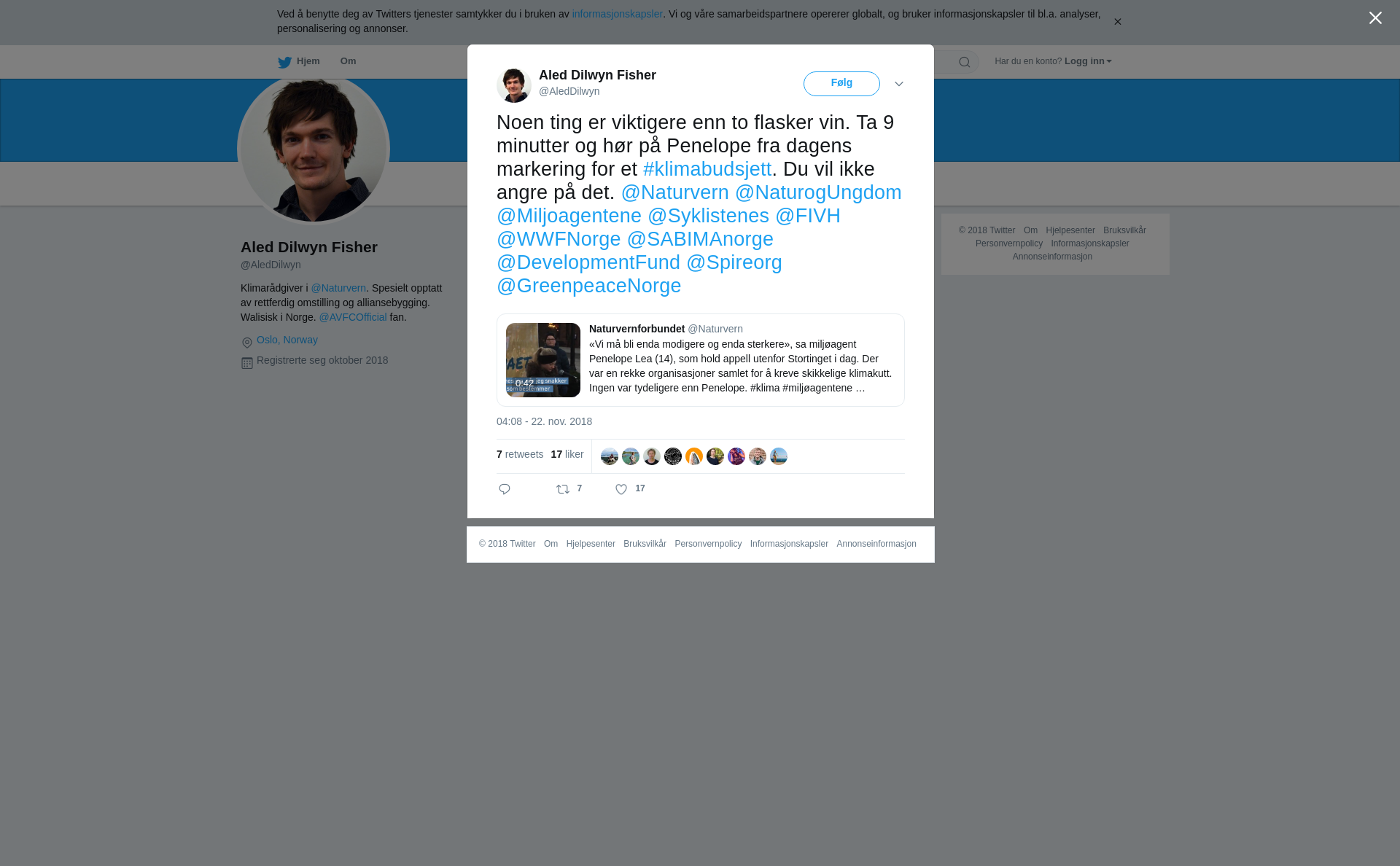Open the Oslo, Norway location link
Screen dimensions: 1400x866
point(287,340)
